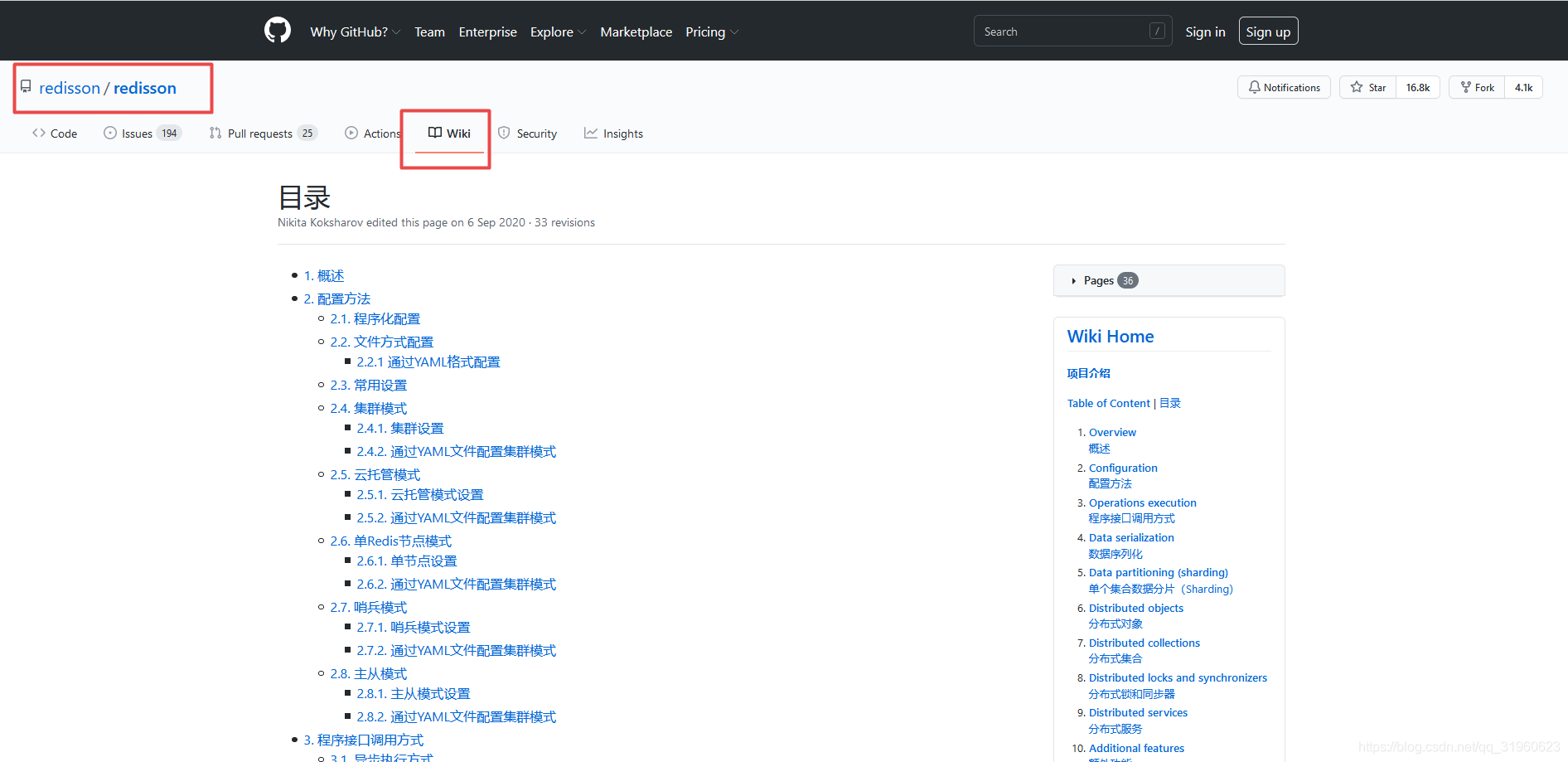Open the Distributed collections link
1568x762 pixels.
(1145, 643)
